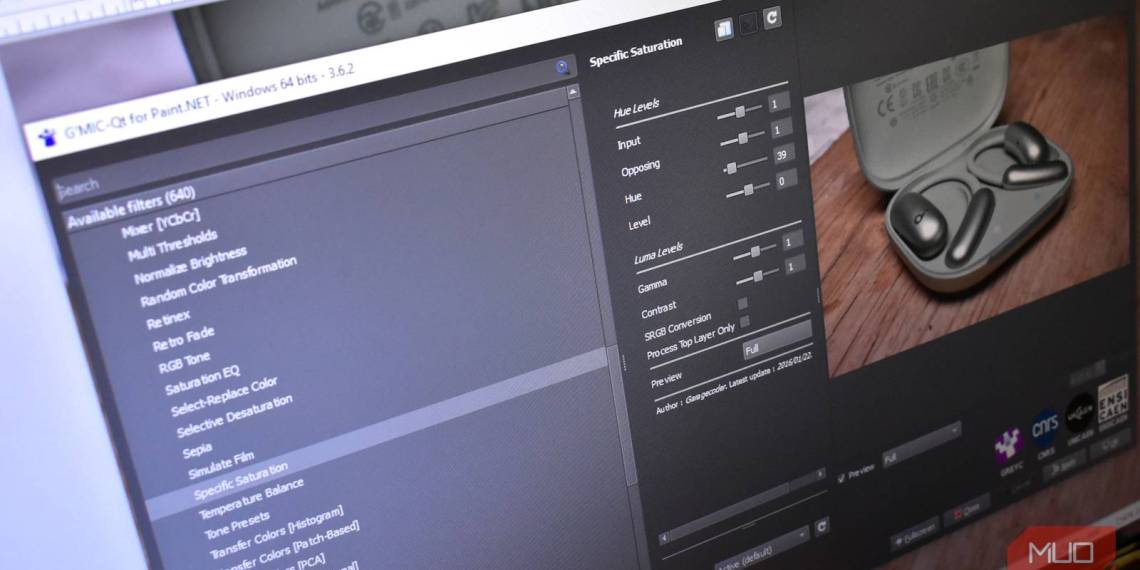Click the copy command to clipboard icon

tap(724, 30)
